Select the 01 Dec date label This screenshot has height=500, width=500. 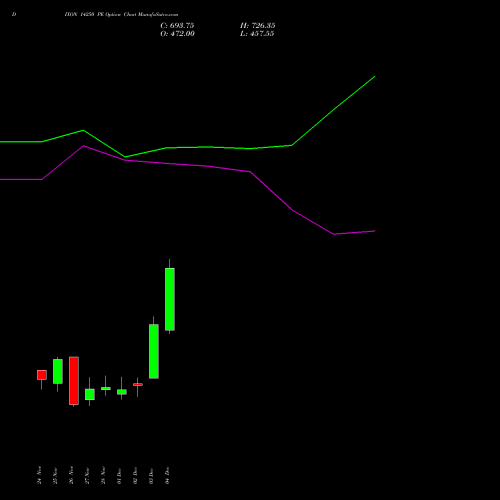tap(119, 475)
